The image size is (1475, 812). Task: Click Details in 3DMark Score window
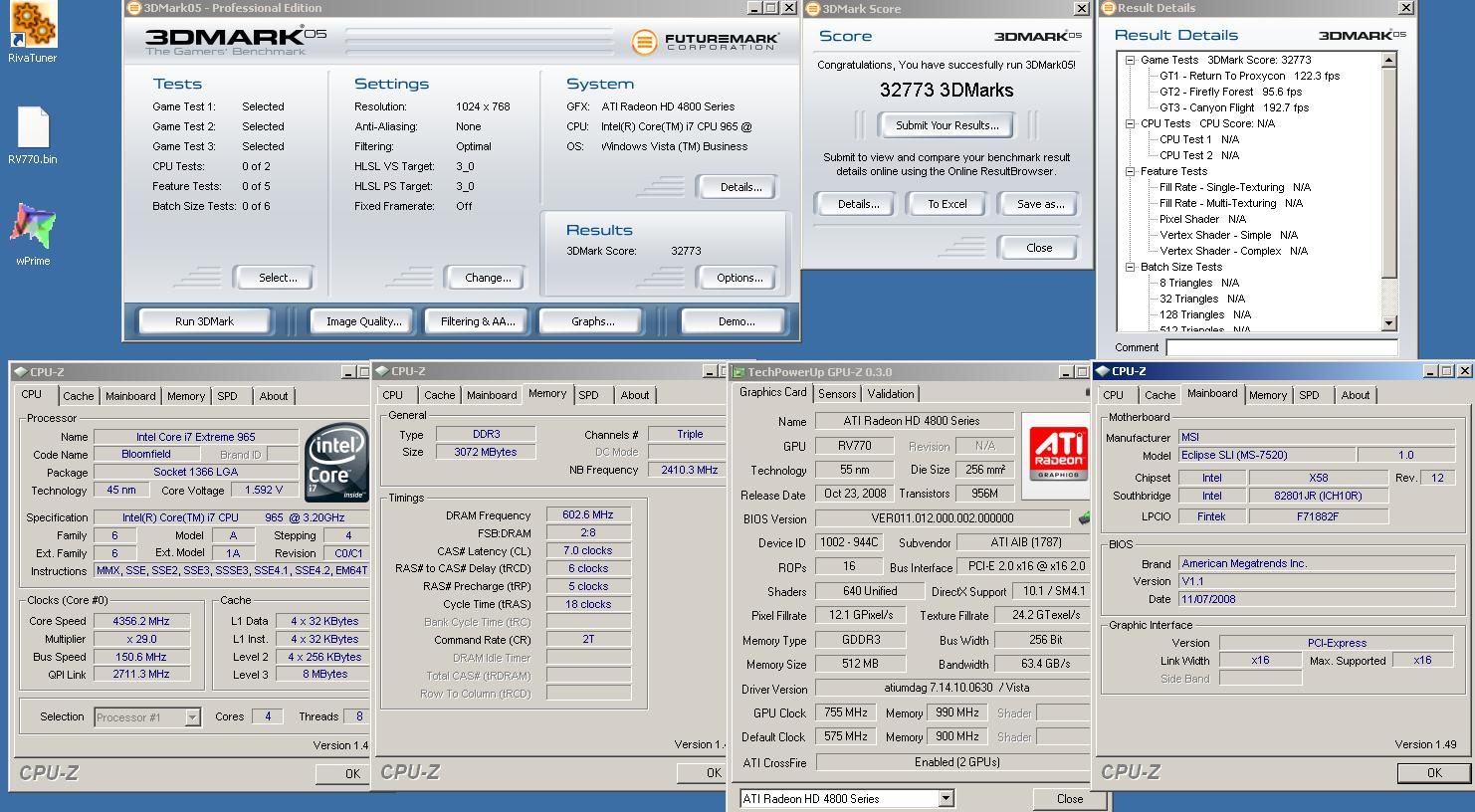[x=858, y=204]
